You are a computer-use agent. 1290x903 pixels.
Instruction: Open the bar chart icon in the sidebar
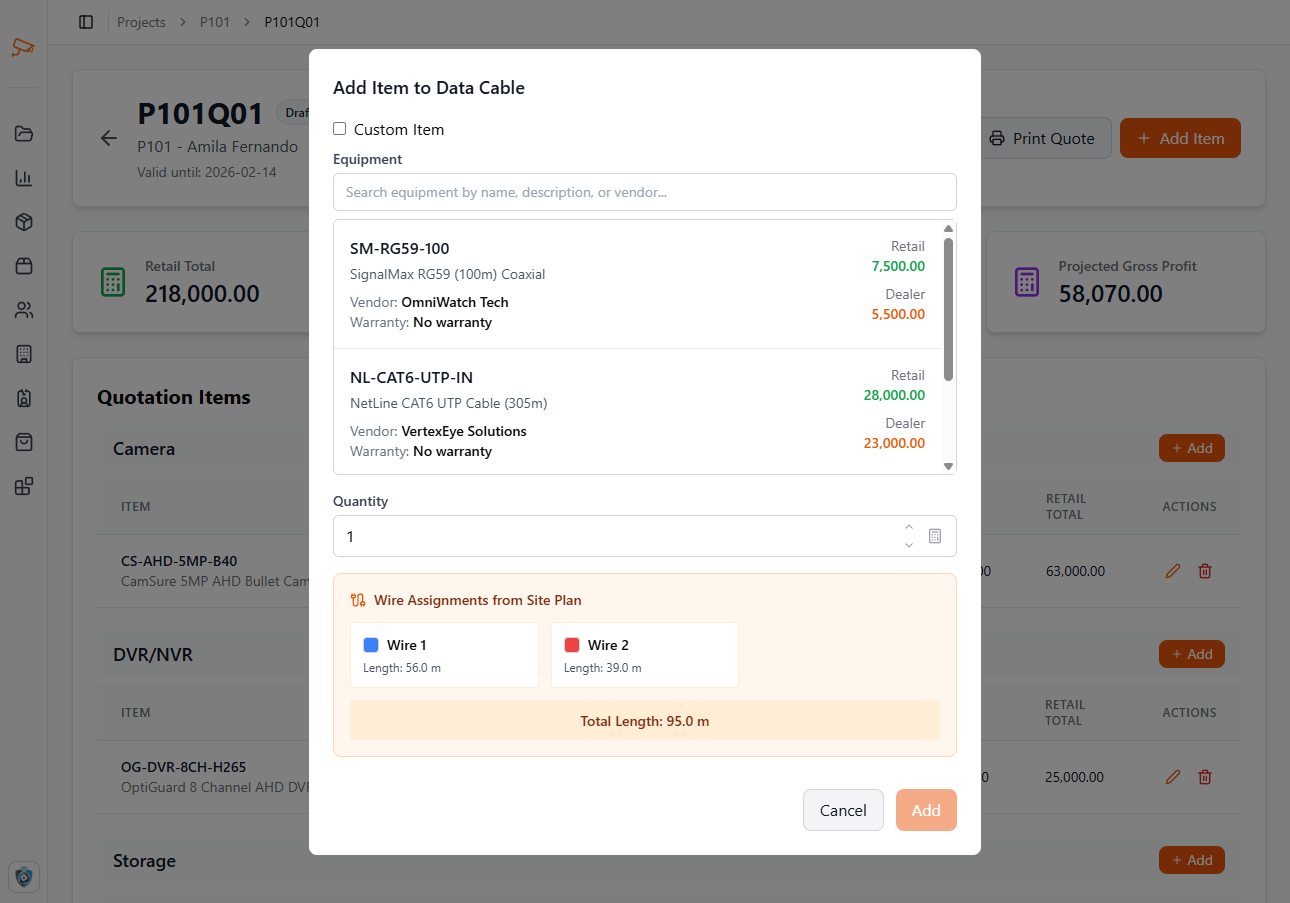pyautogui.click(x=24, y=178)
